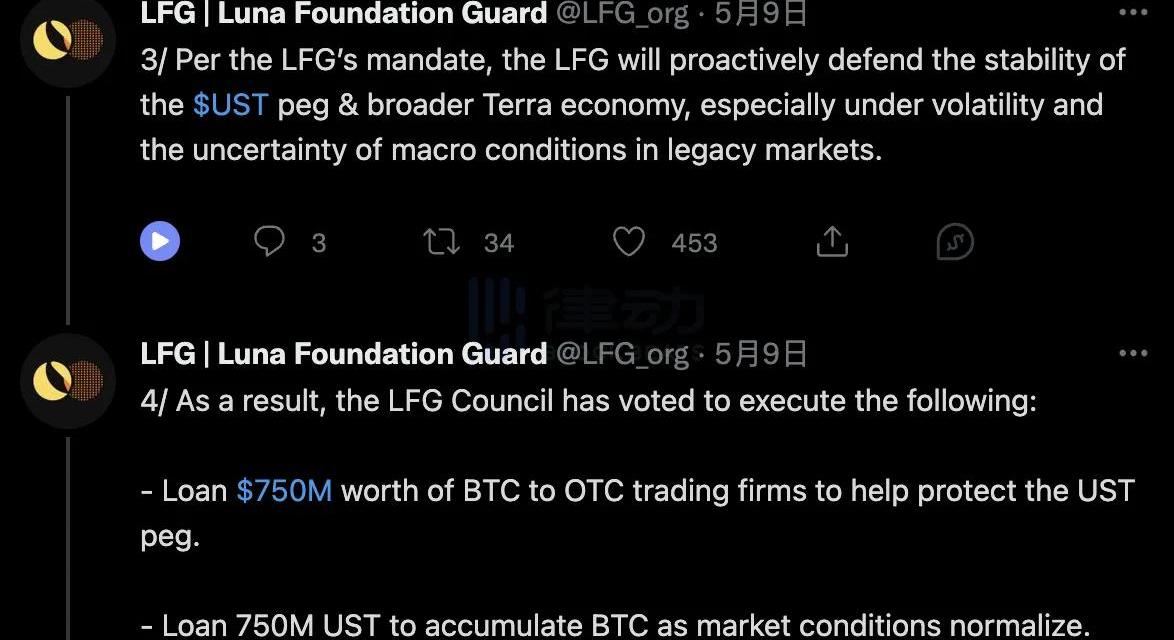Click the 5月9日 date on tweet 3
The image size is (1174, 640).
coord(760,13)
